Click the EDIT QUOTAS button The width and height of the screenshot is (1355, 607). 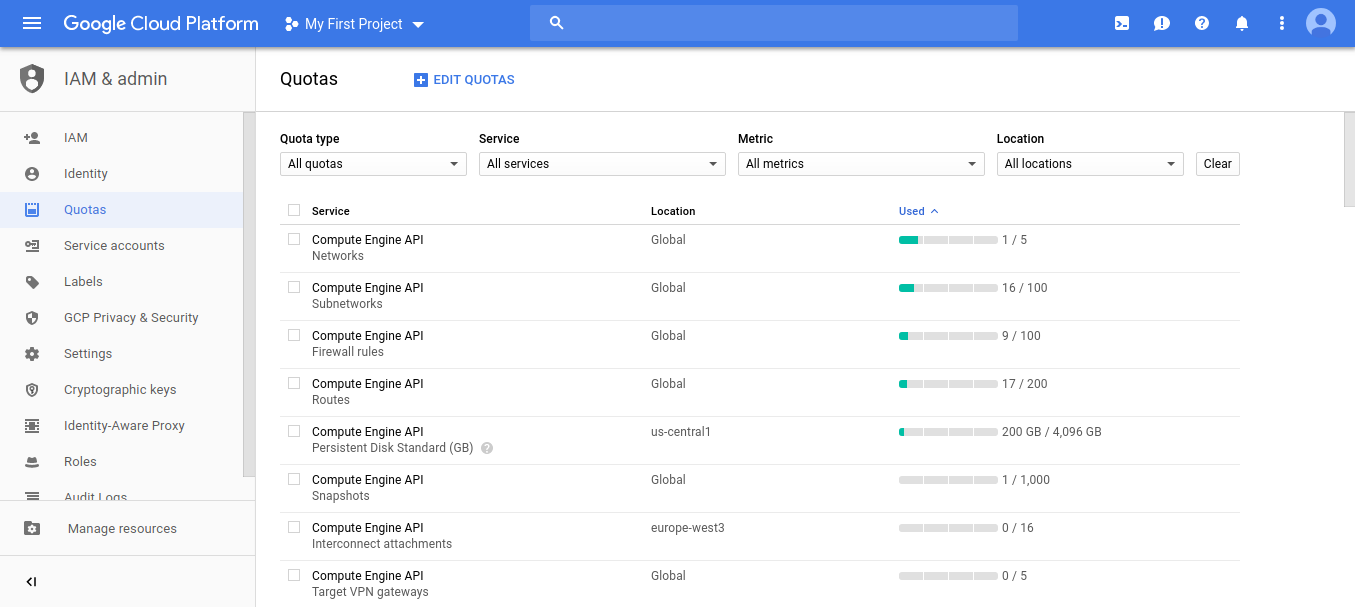coord(464,80)
